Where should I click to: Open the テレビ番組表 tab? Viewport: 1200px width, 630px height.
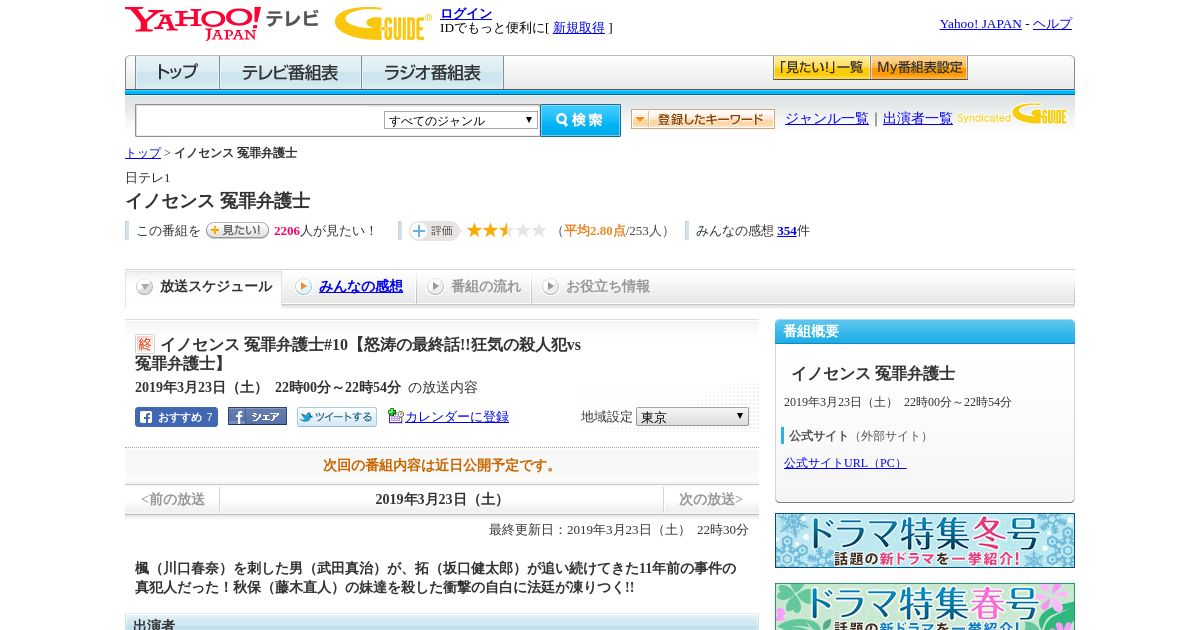pyautogui.click(x=290, y=73)
